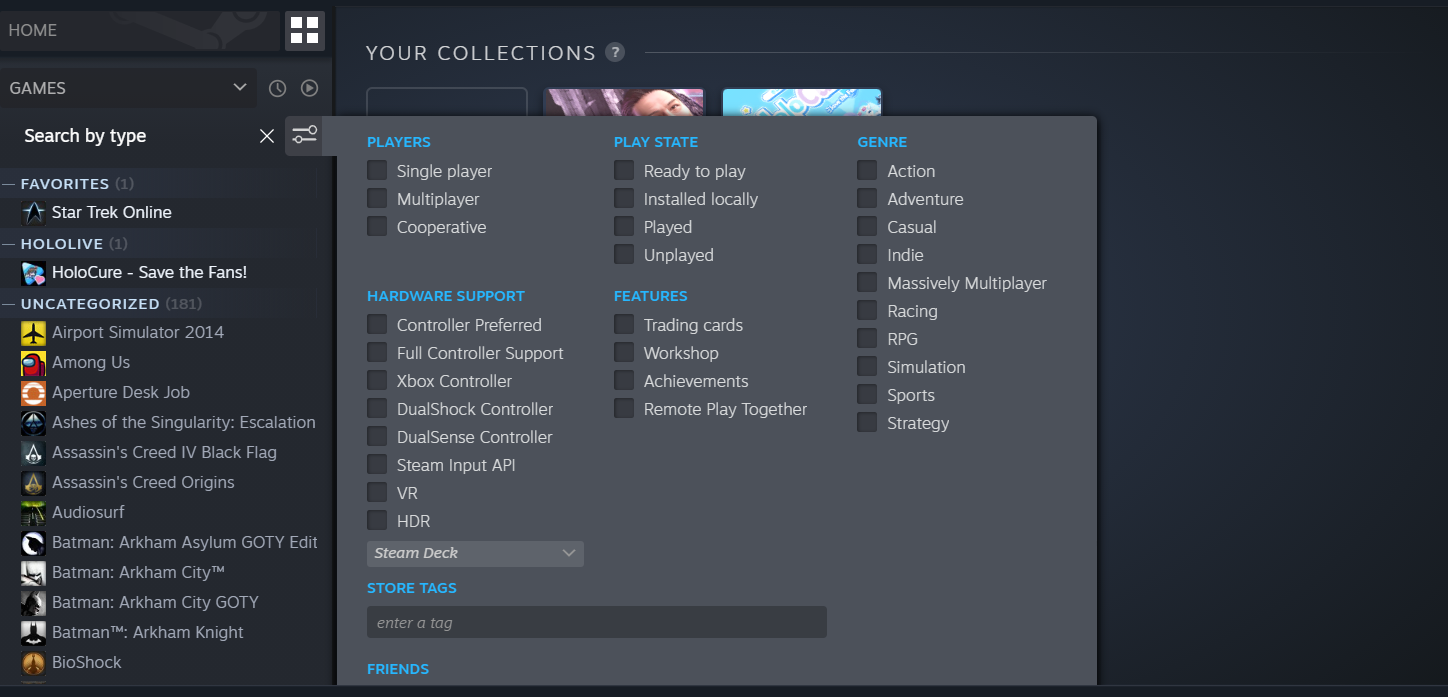The image size is (1448, 697).
Task: Expand the GAMES dropdown in the sidebar
Action: coord(239,88)
